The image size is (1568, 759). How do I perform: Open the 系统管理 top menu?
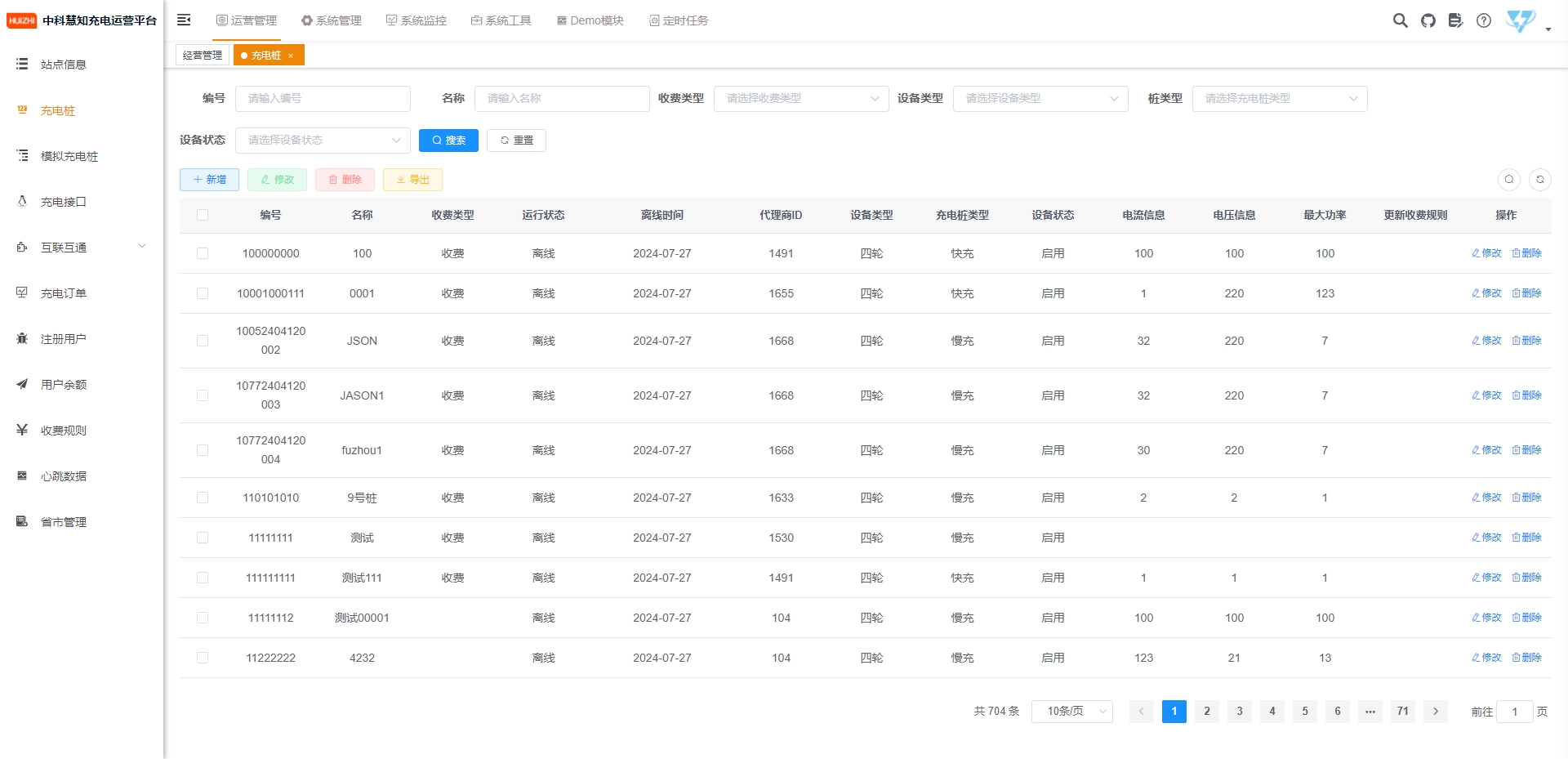click(x=332, y=20)
